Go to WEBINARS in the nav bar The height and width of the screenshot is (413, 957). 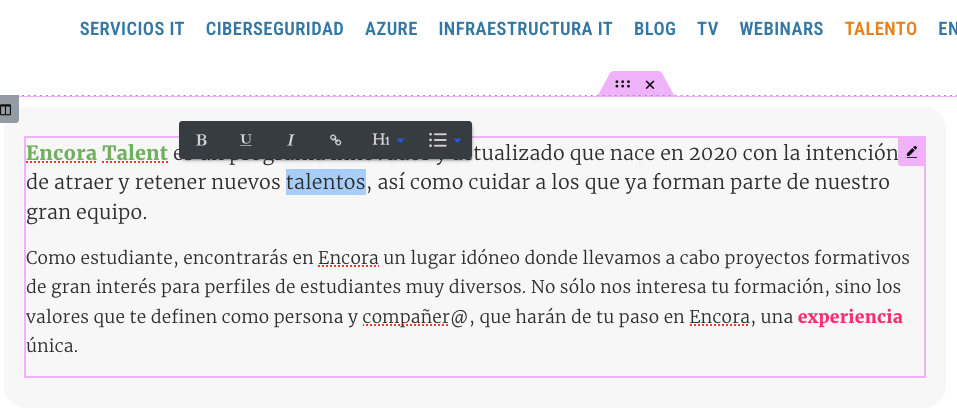click(781, 29)
